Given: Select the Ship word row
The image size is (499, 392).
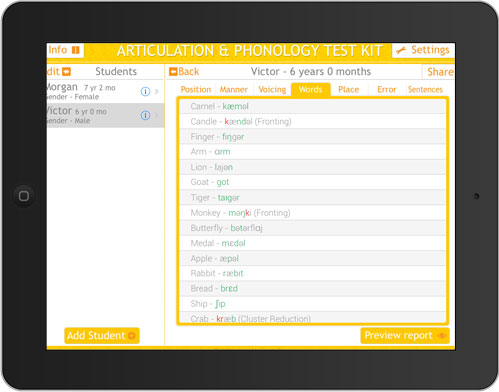Looking at the screenshot, I should pyautogui.click(x=313, y=304).
